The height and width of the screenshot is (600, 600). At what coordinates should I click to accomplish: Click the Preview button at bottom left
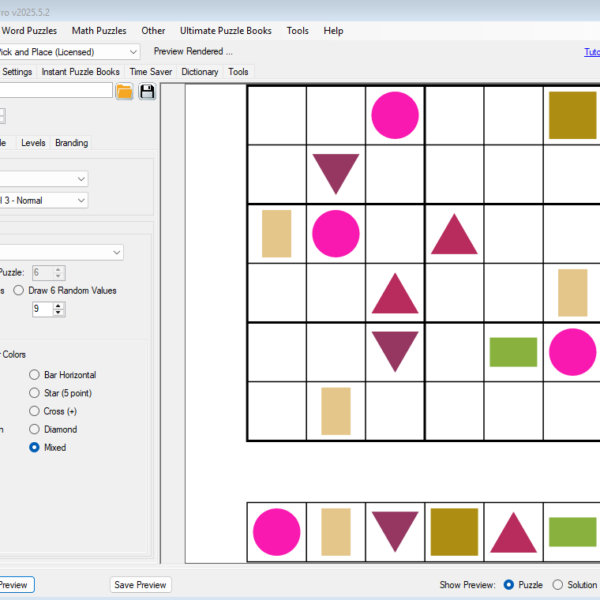pyautogui.click(x=15, y=585)
